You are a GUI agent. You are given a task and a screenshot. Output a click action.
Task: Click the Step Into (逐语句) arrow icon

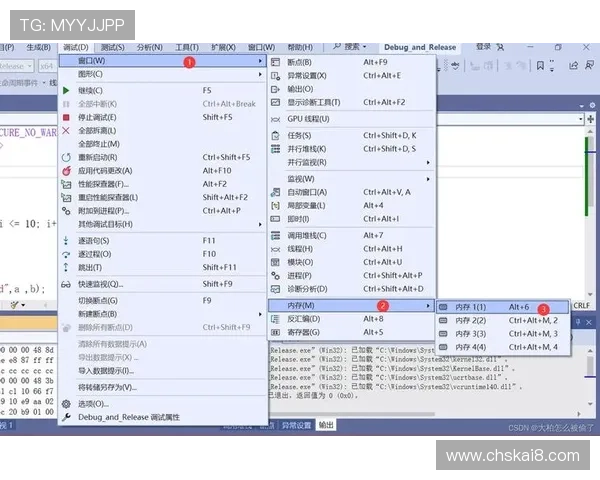click(x=66, y=241)
